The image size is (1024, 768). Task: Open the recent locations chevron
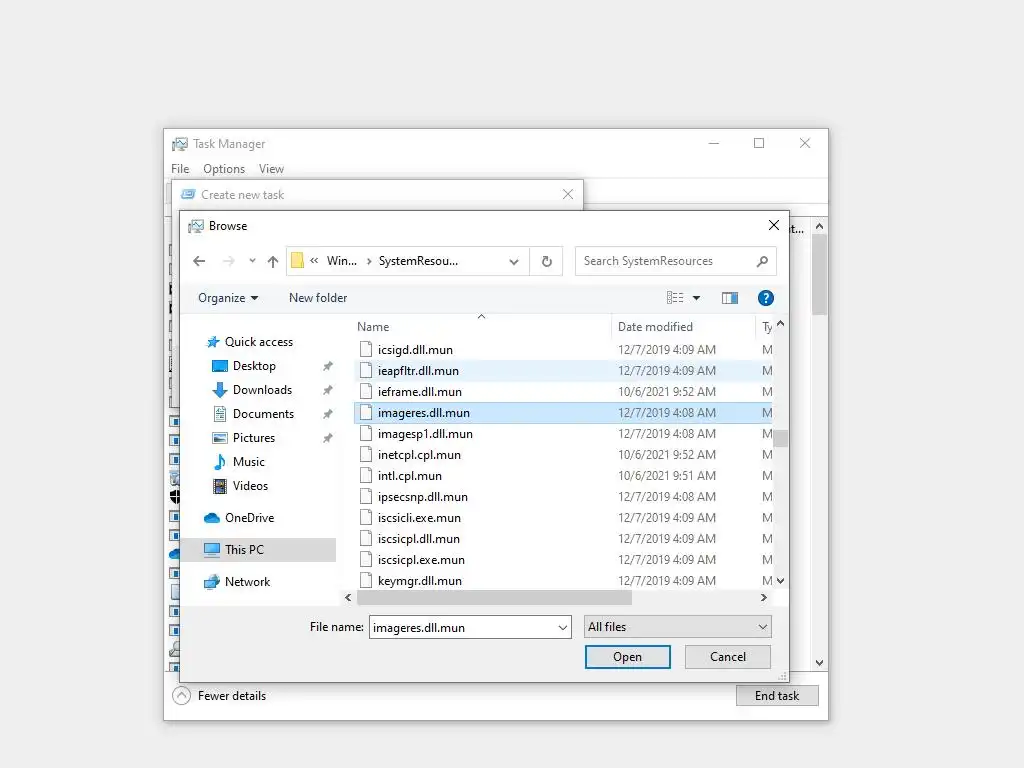tap(252, 261)
